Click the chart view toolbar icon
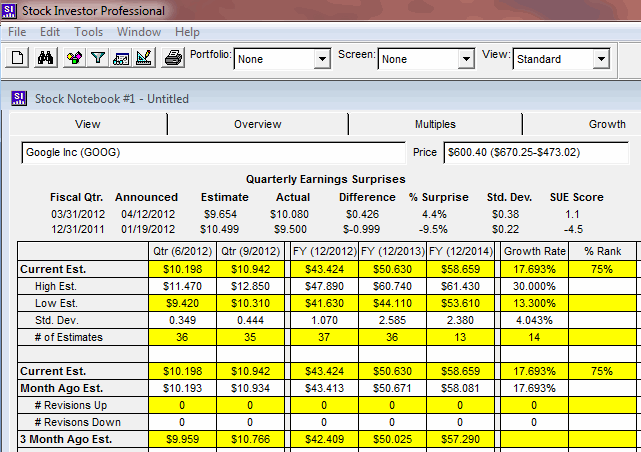 pyautogui.click(x=121, y=59)
